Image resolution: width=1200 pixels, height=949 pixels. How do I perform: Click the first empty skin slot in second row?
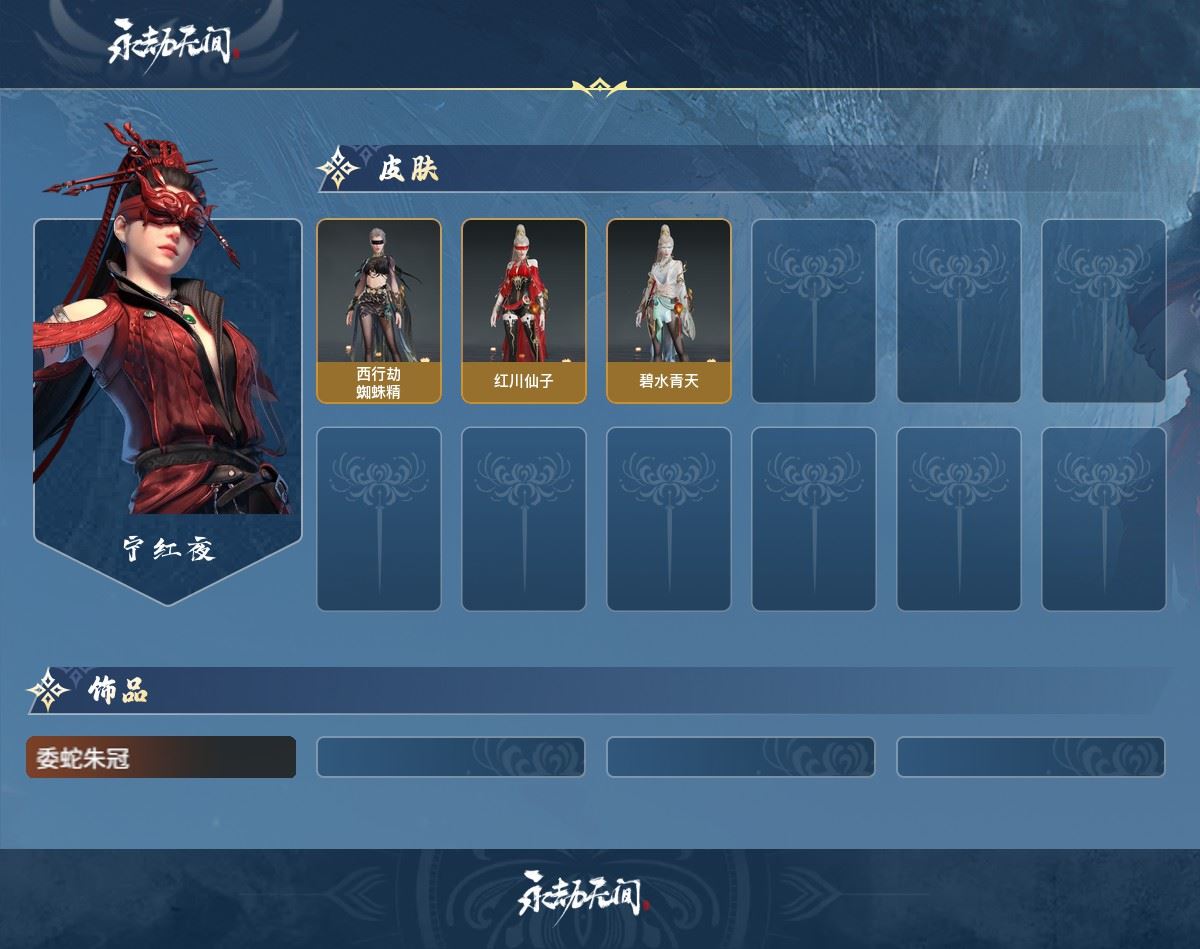pyautogui.click(x=379, y=519)
